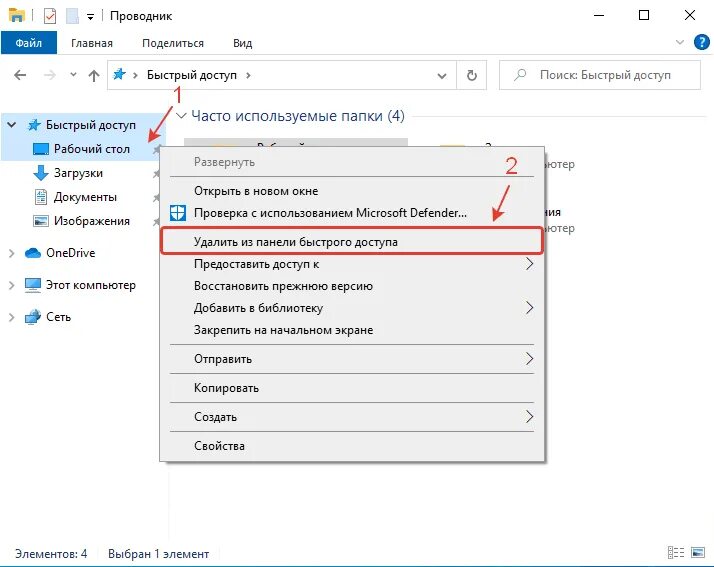The width and height of the screenshot is (714, 567).
Task: Select Загрузки in the navigation pane
Action: coord(78,173)
